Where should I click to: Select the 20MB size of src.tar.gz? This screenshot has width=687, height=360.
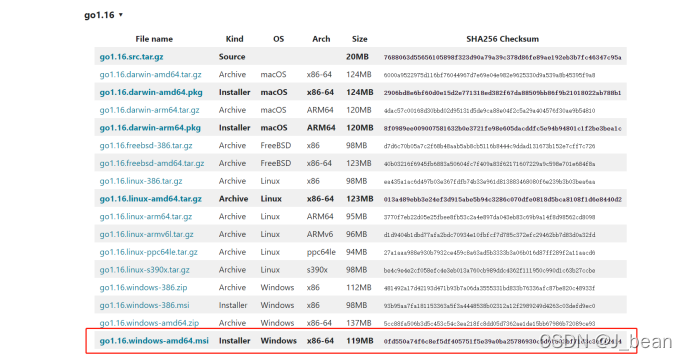(x=357, y=57)
